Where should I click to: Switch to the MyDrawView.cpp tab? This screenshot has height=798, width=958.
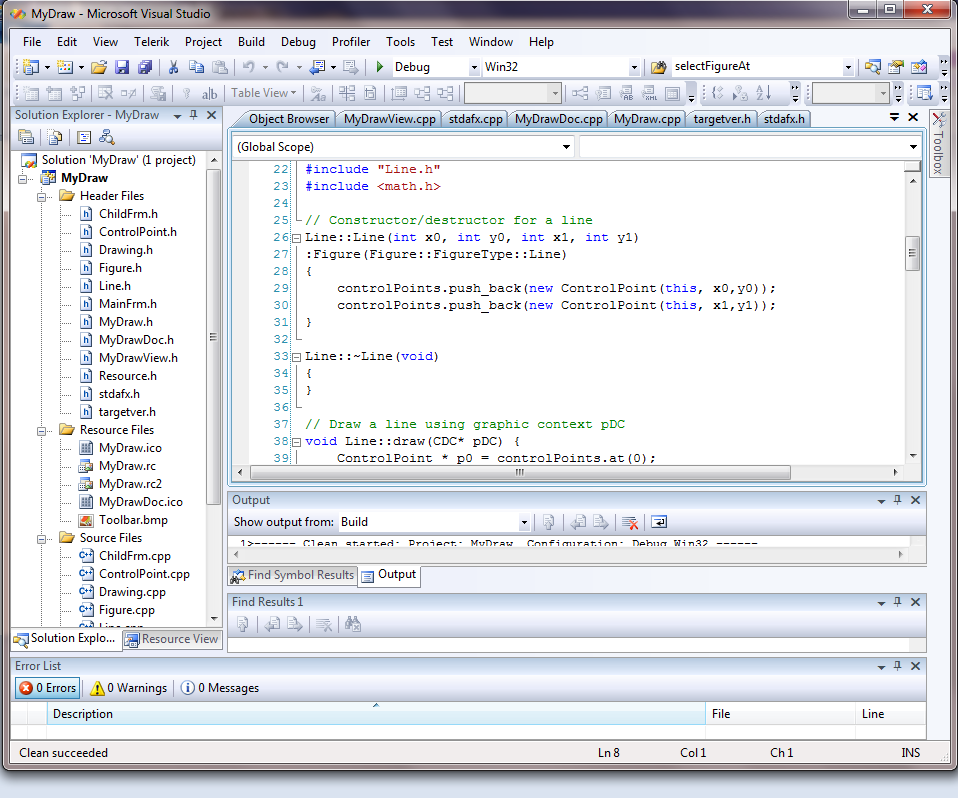[x=389, y=119]
